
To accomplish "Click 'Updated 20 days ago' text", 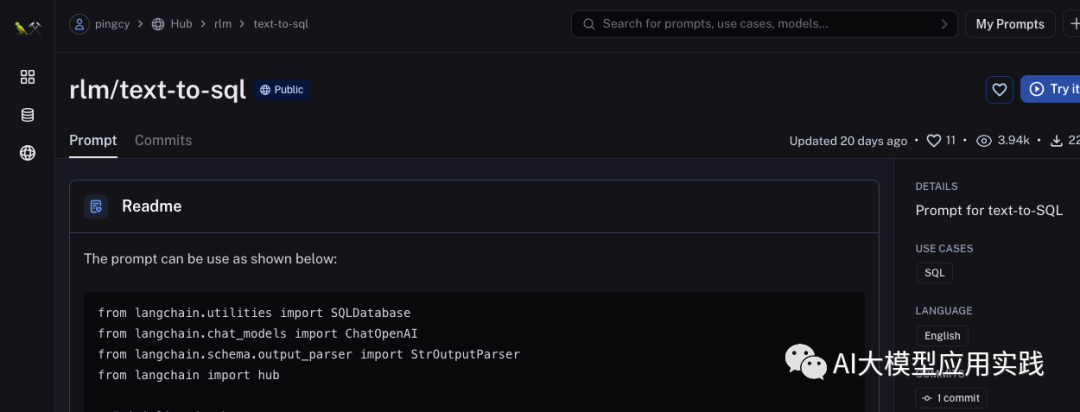I will (x=848, y=141).
